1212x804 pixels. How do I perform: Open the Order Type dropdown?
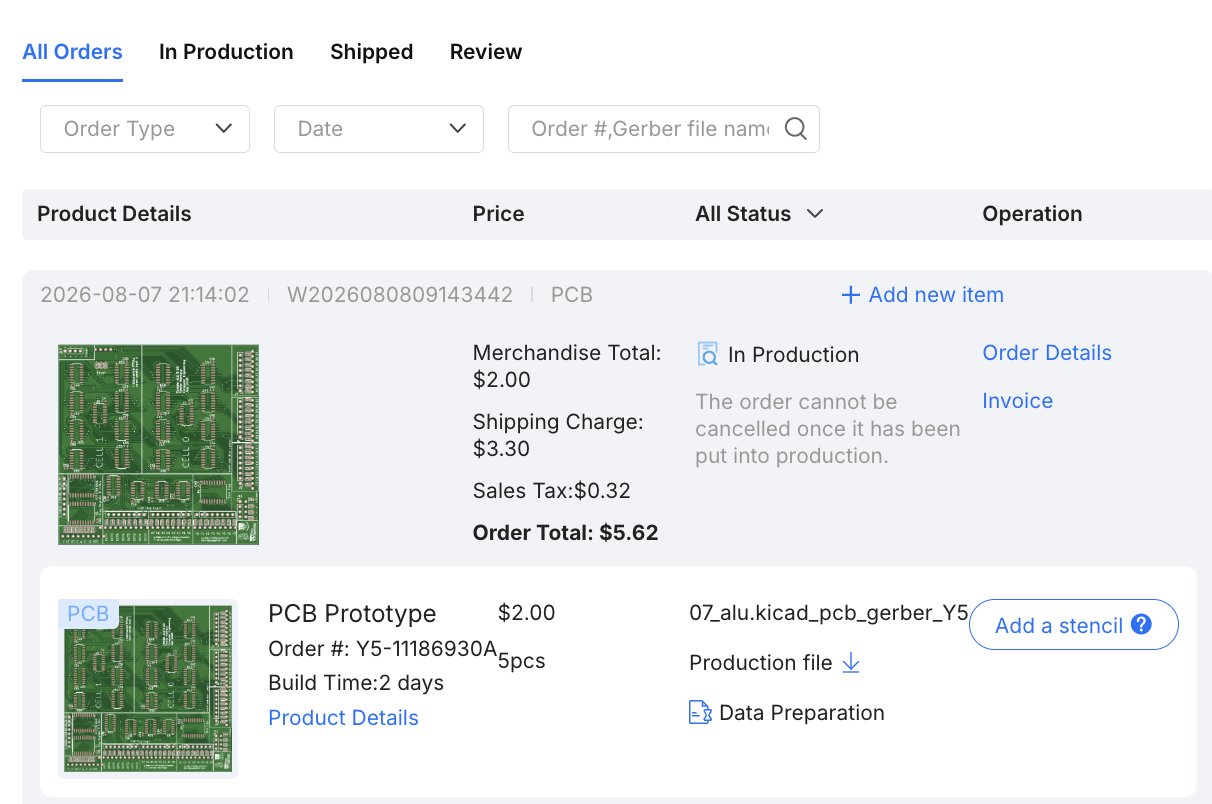[145, 129]
